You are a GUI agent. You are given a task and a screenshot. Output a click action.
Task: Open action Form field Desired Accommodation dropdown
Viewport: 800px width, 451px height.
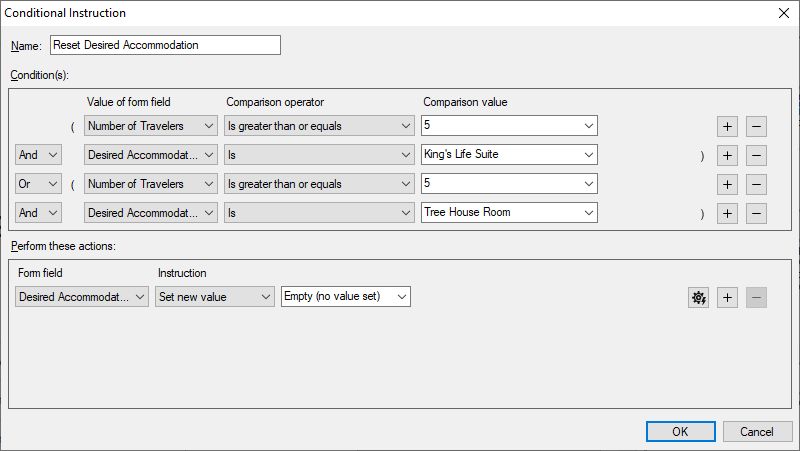coord(82,296)
